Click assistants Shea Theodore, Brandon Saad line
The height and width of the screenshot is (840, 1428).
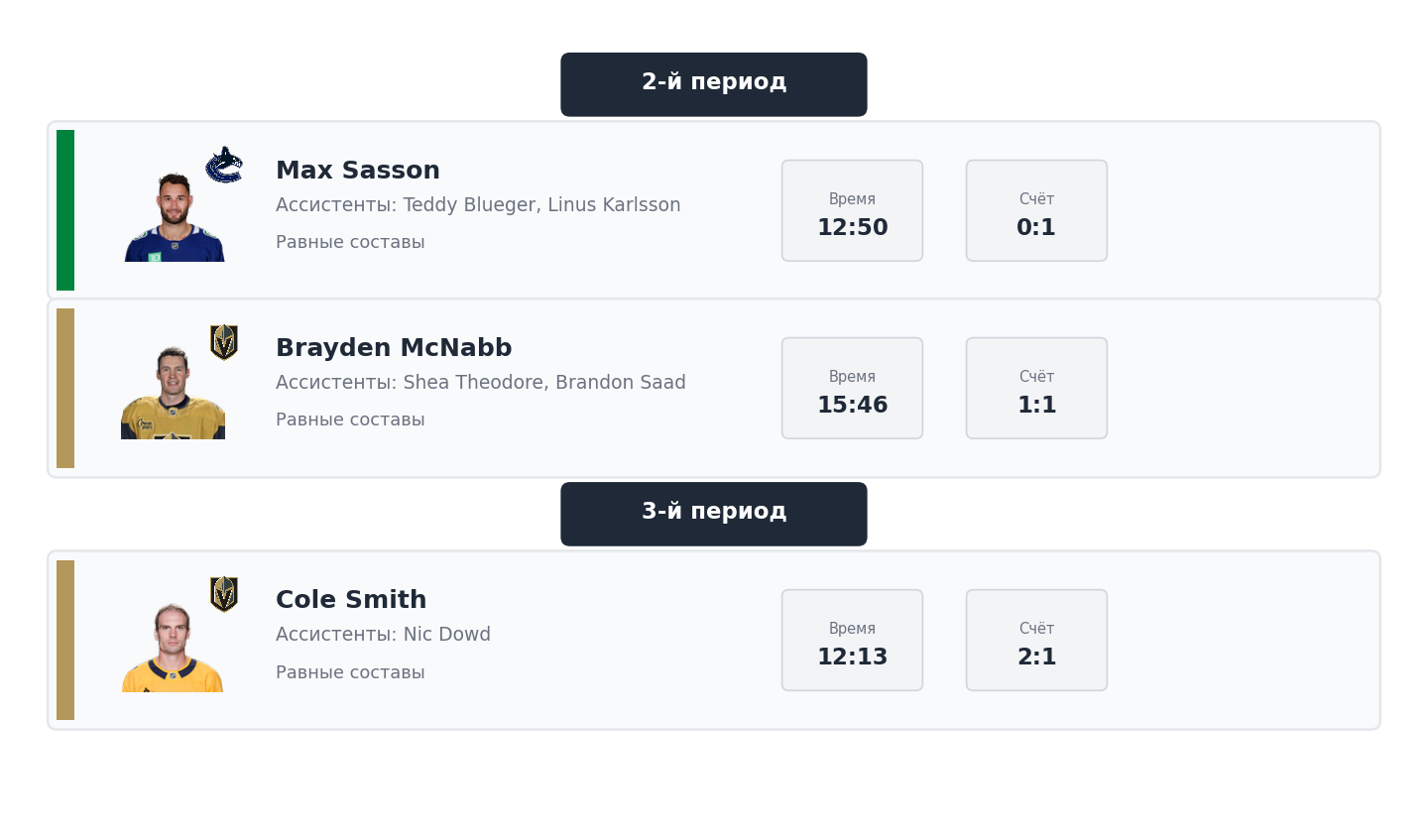point(481,383)
